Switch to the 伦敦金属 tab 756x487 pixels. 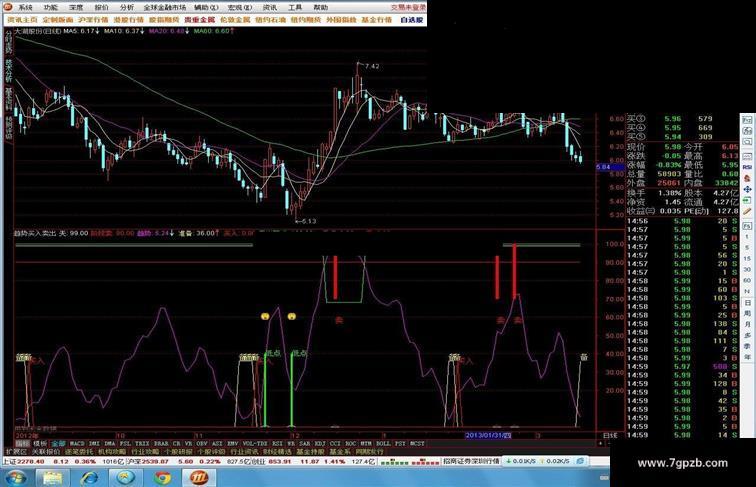(x=235, y=20)
